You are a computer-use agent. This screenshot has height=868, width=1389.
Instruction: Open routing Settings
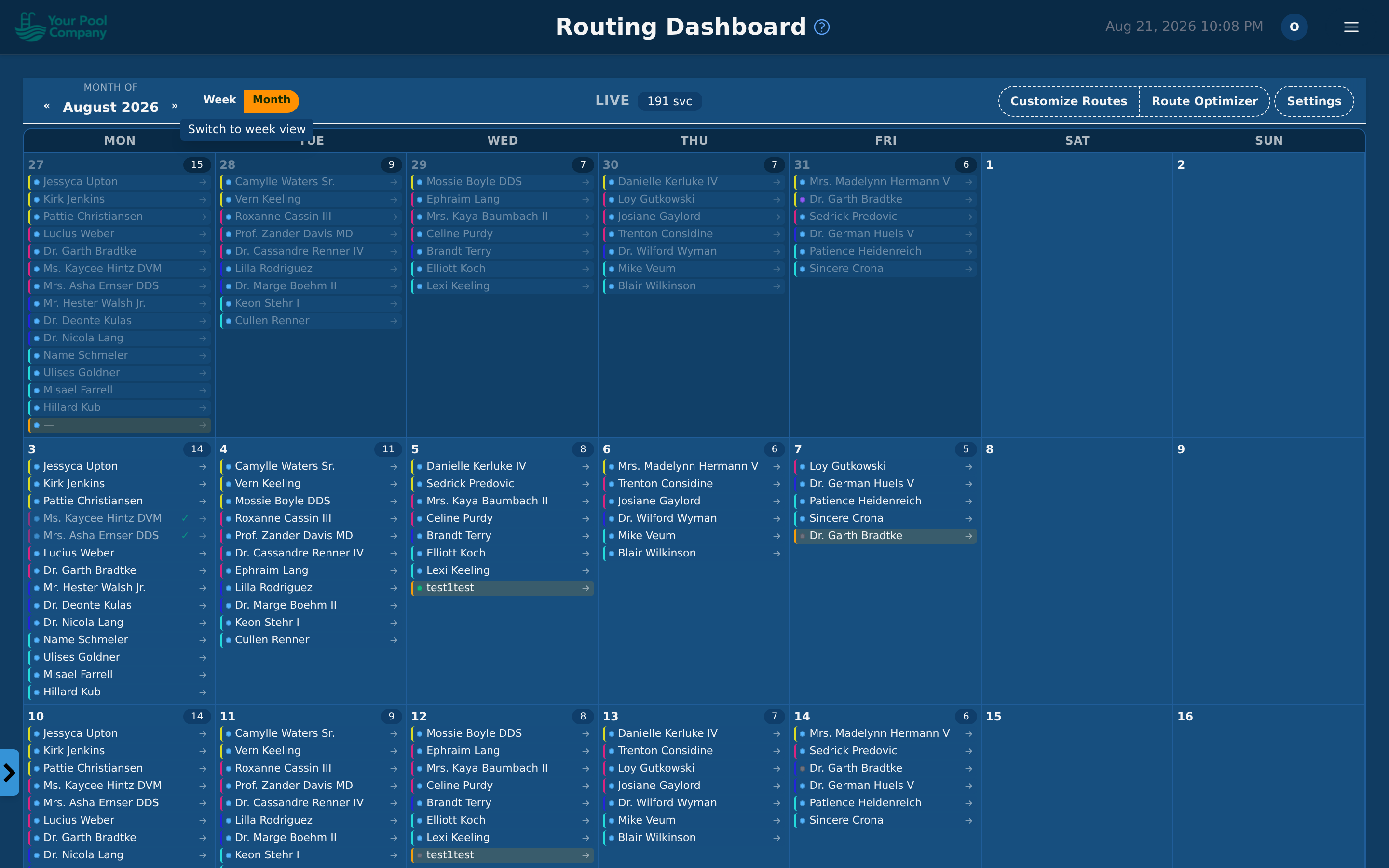click(x=1314, y=101)
